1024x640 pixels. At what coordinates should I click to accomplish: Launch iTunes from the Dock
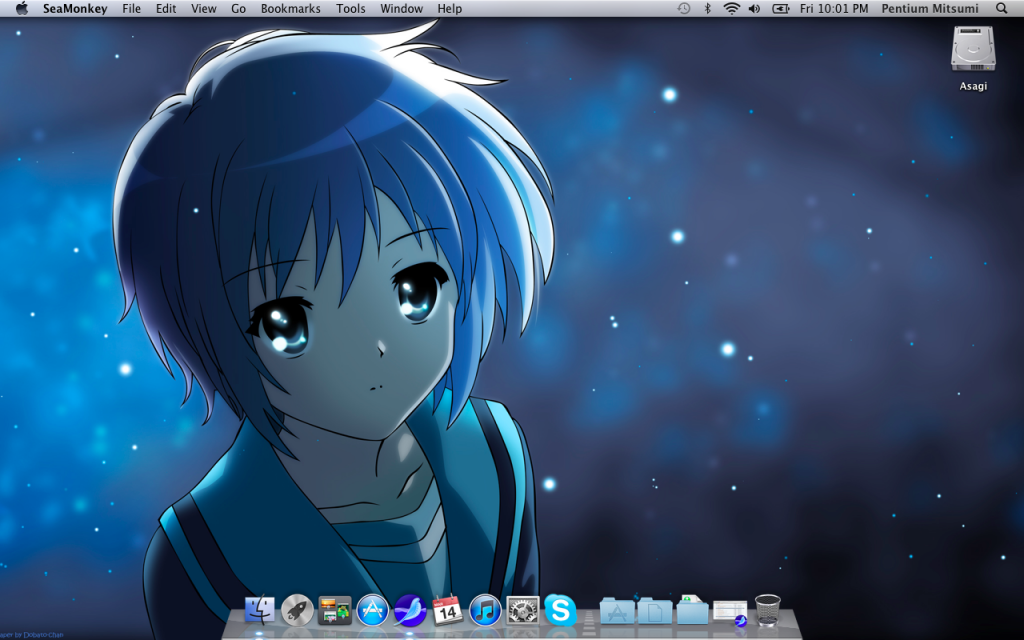coord(485,611)
